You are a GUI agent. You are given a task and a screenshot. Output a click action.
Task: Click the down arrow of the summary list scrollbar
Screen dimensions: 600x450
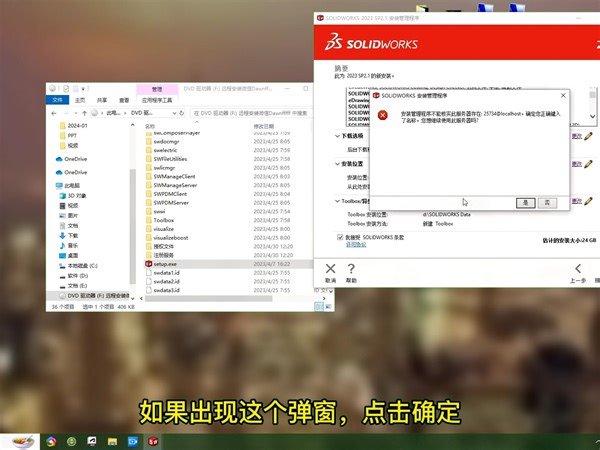click(x=592, y=116)
